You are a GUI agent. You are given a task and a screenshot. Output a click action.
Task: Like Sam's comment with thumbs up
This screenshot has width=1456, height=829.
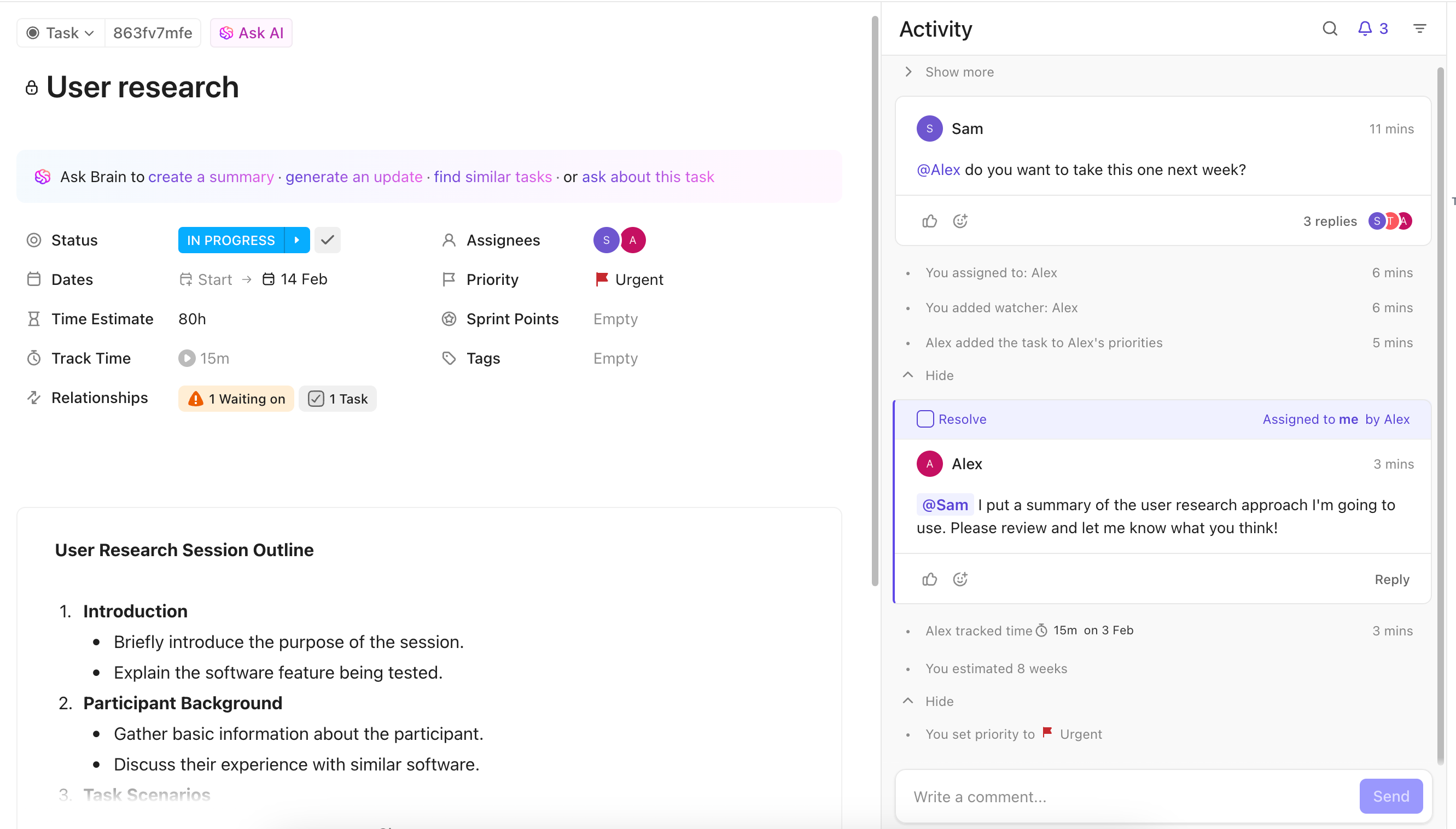coord(929,221)
